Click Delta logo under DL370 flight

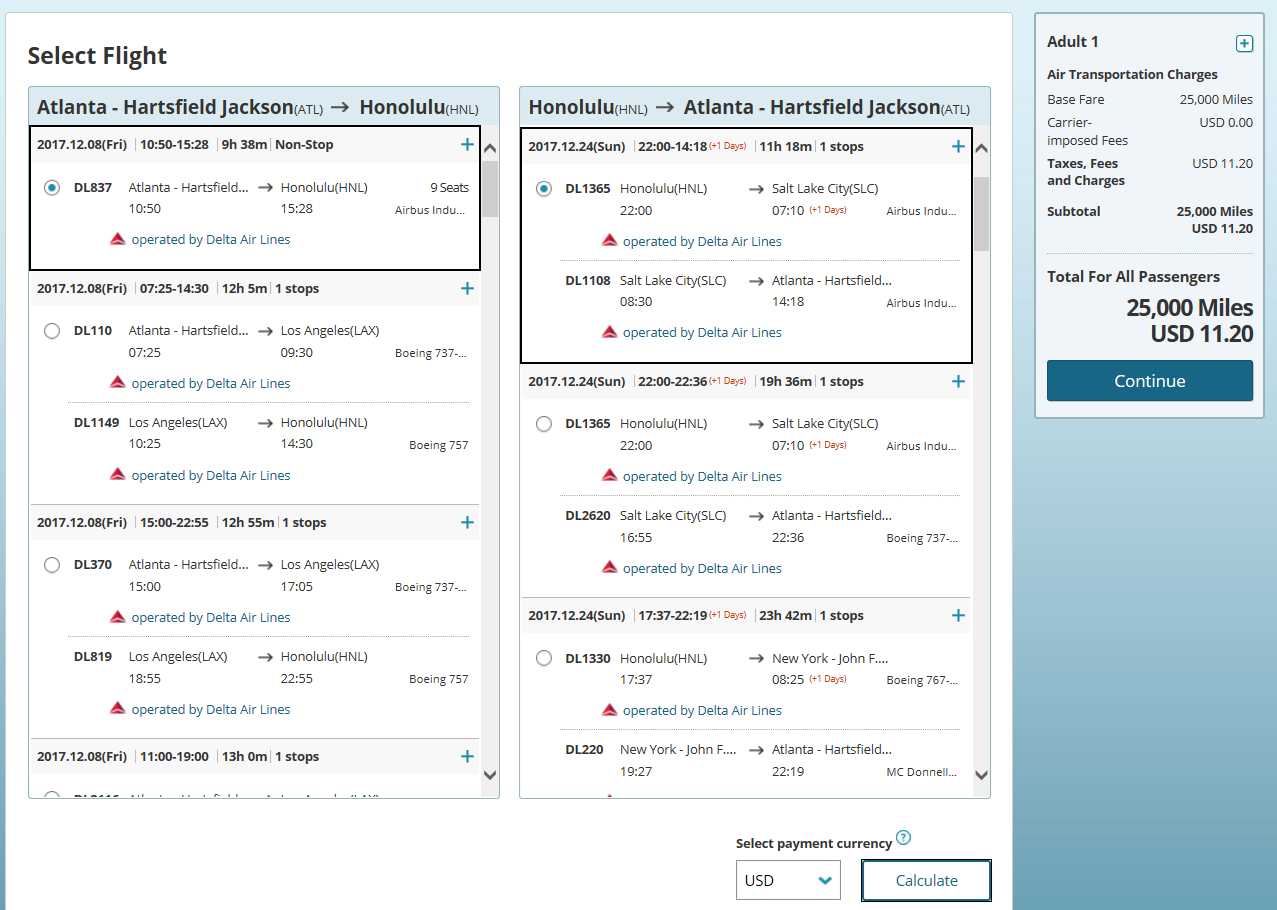(117, 617)
